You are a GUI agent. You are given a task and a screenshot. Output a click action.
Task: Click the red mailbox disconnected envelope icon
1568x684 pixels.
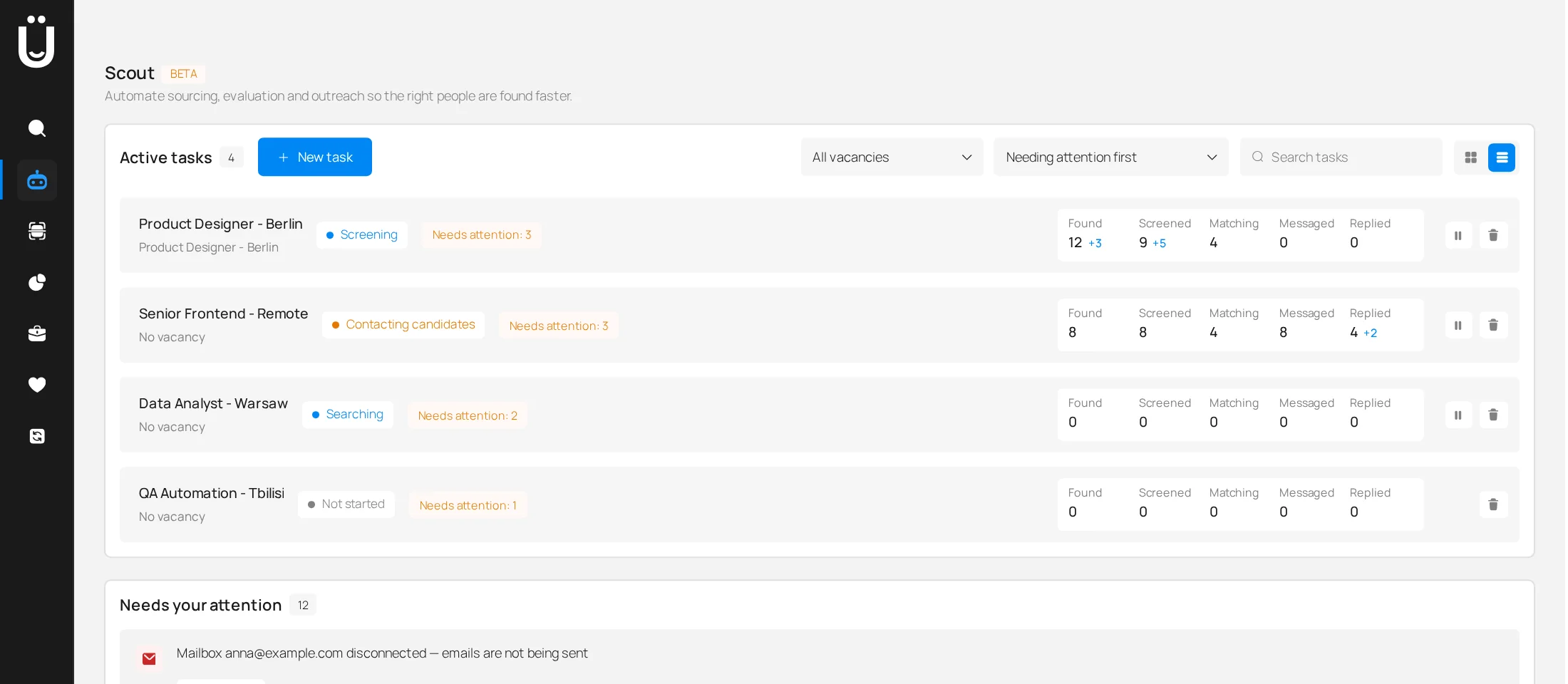point(149,658)
